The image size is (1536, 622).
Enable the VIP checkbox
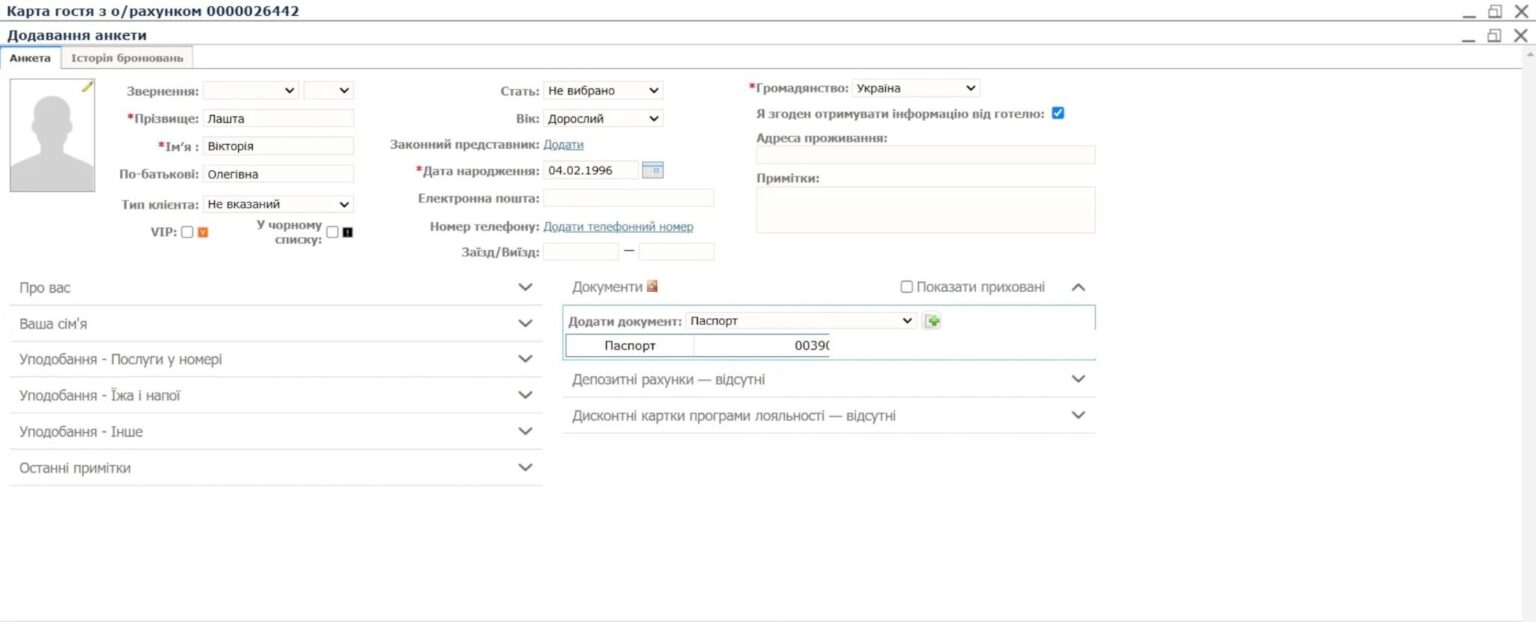(x=187, y=232)
